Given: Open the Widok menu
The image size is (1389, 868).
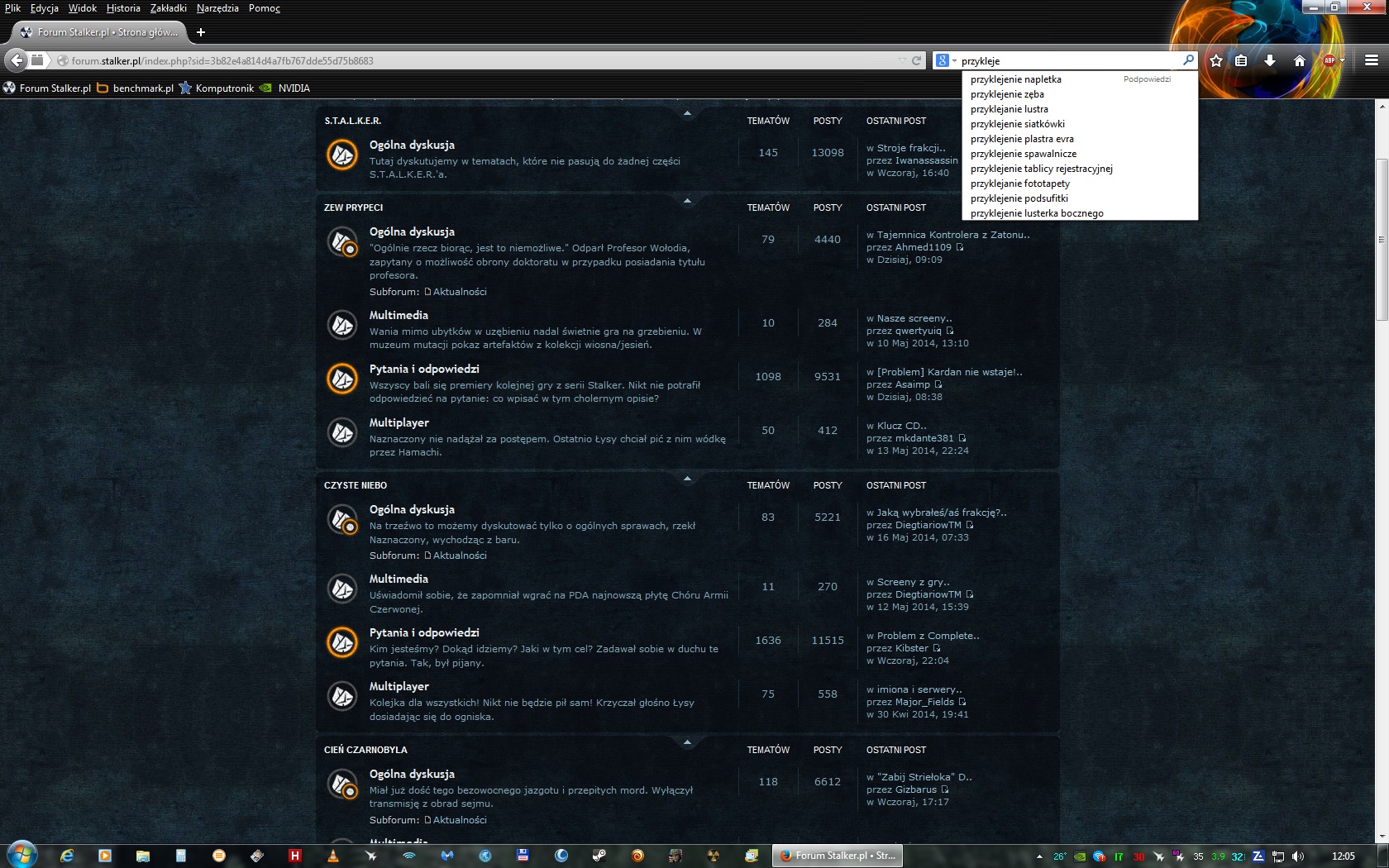Looking at the screenshot, I should pos(83,8).
